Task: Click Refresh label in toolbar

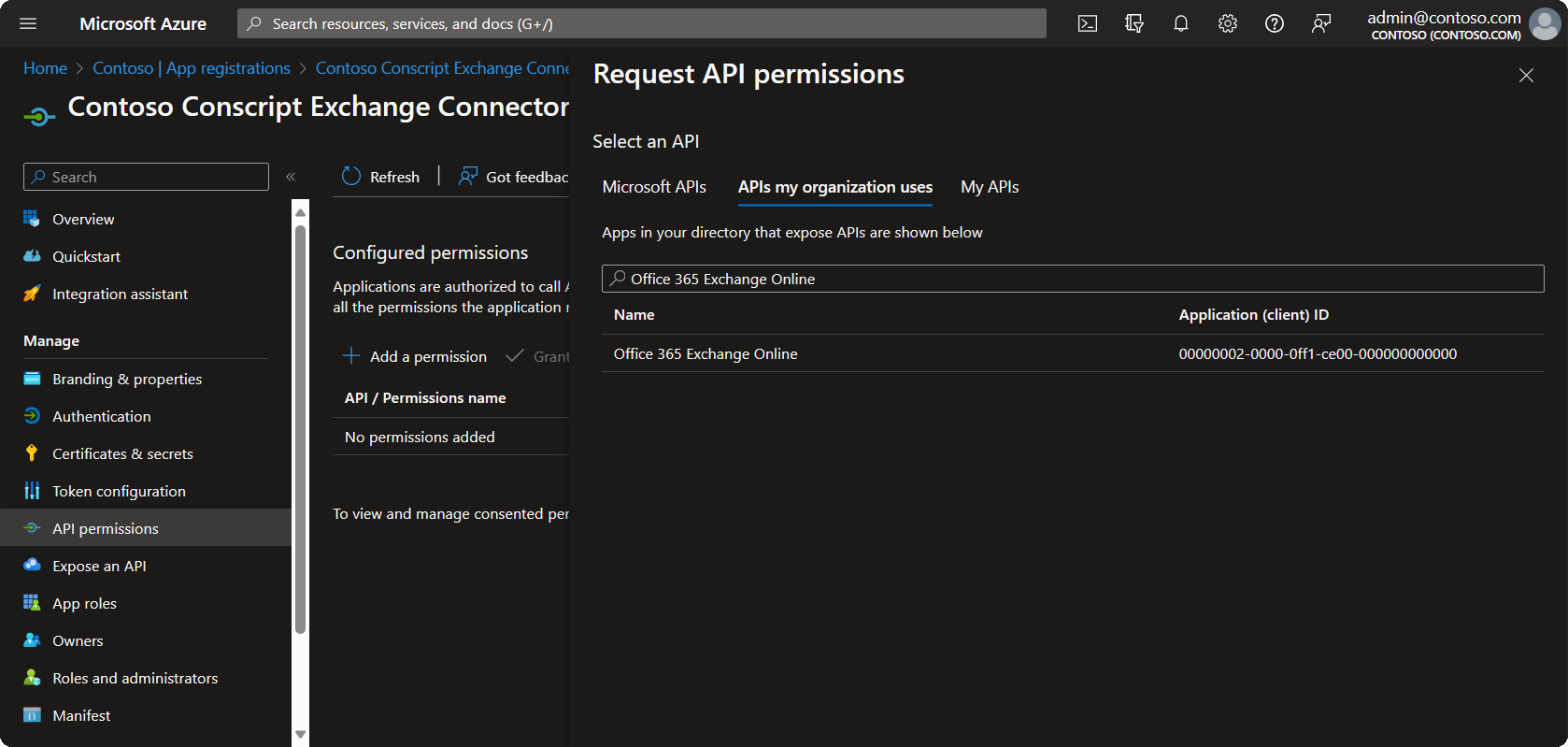Action: pos(394,177)
